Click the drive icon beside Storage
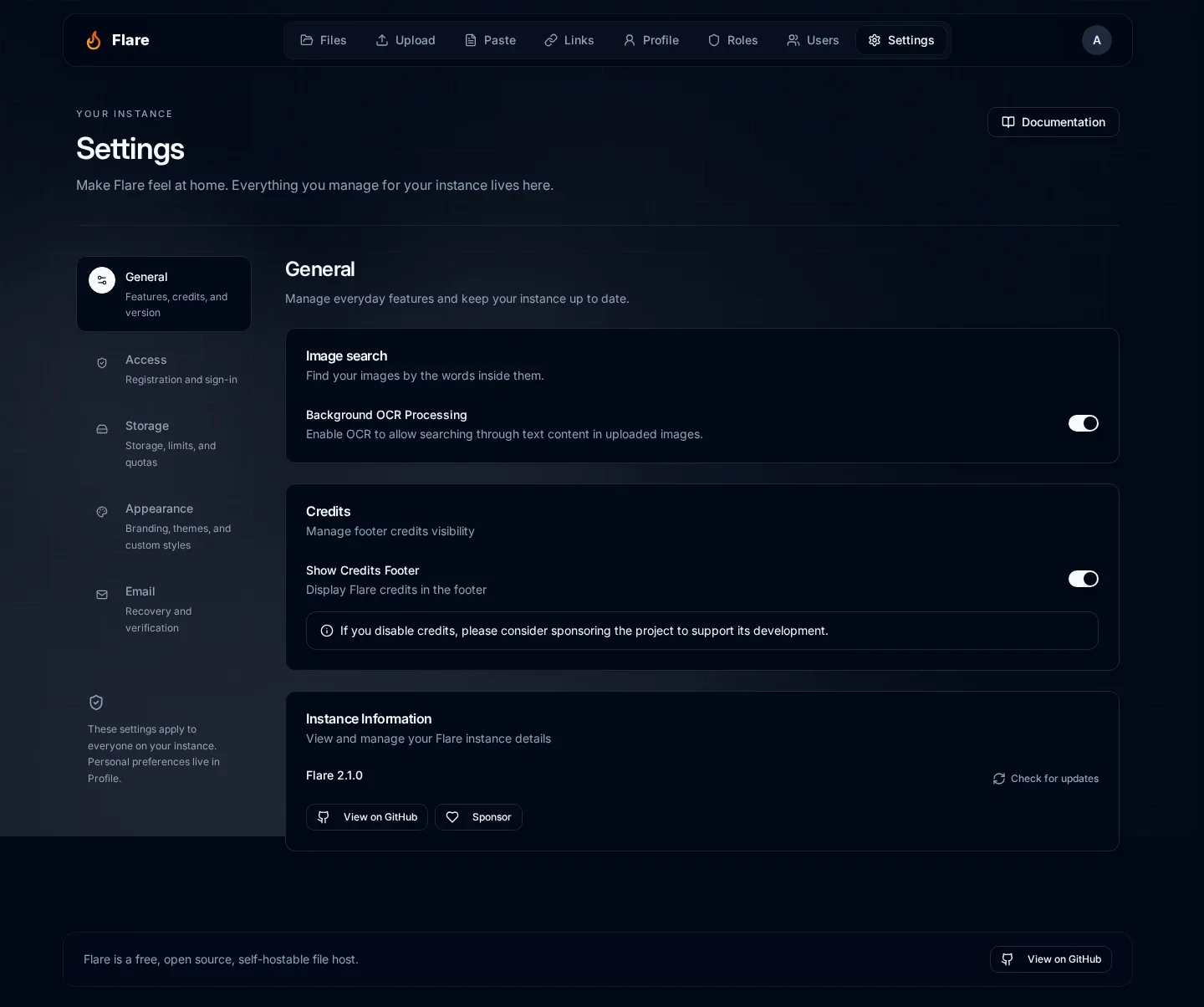The width and height of the screenshot is (1204, 1007). 102,429
